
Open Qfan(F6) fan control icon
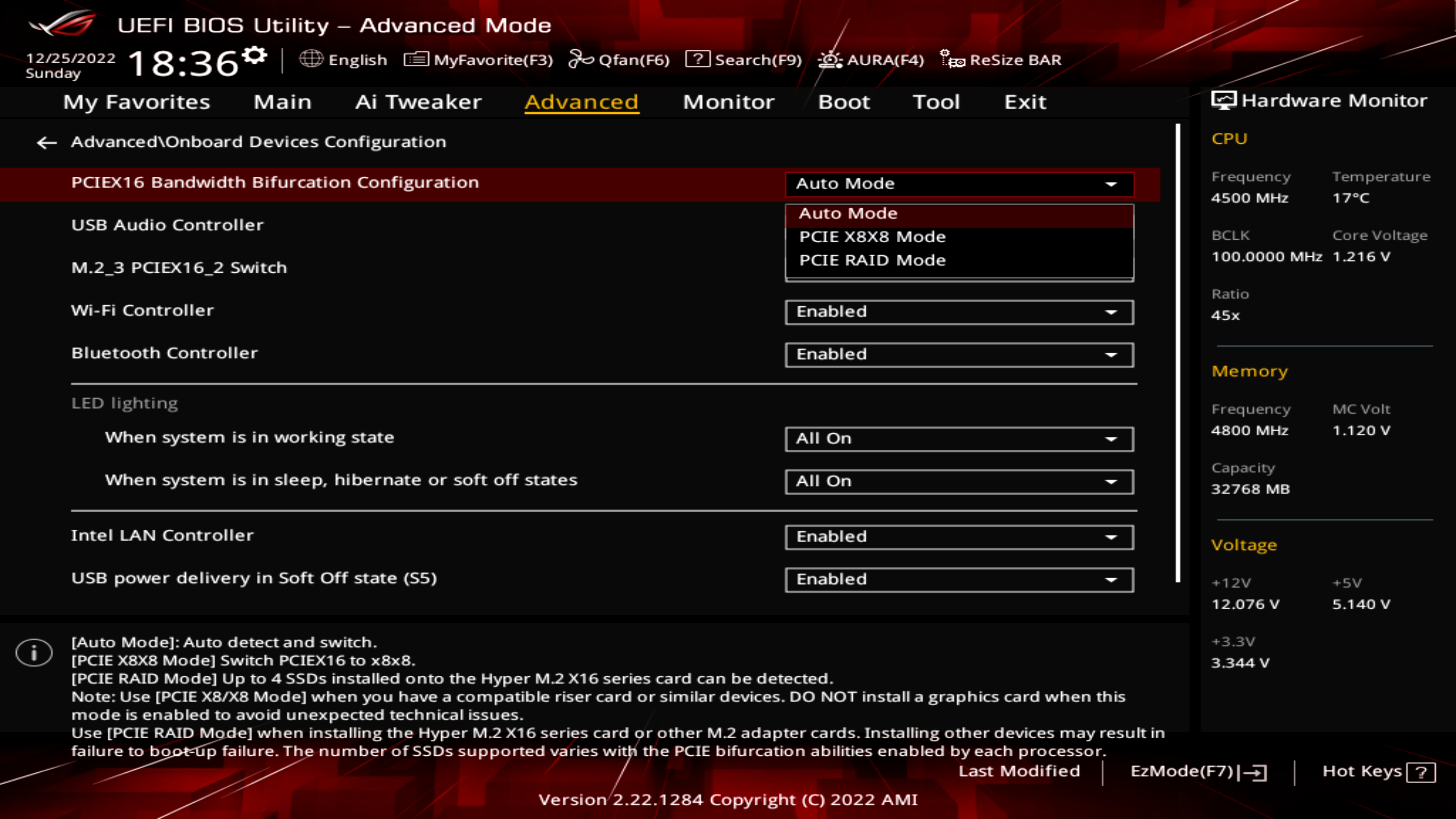click(581, 59)
